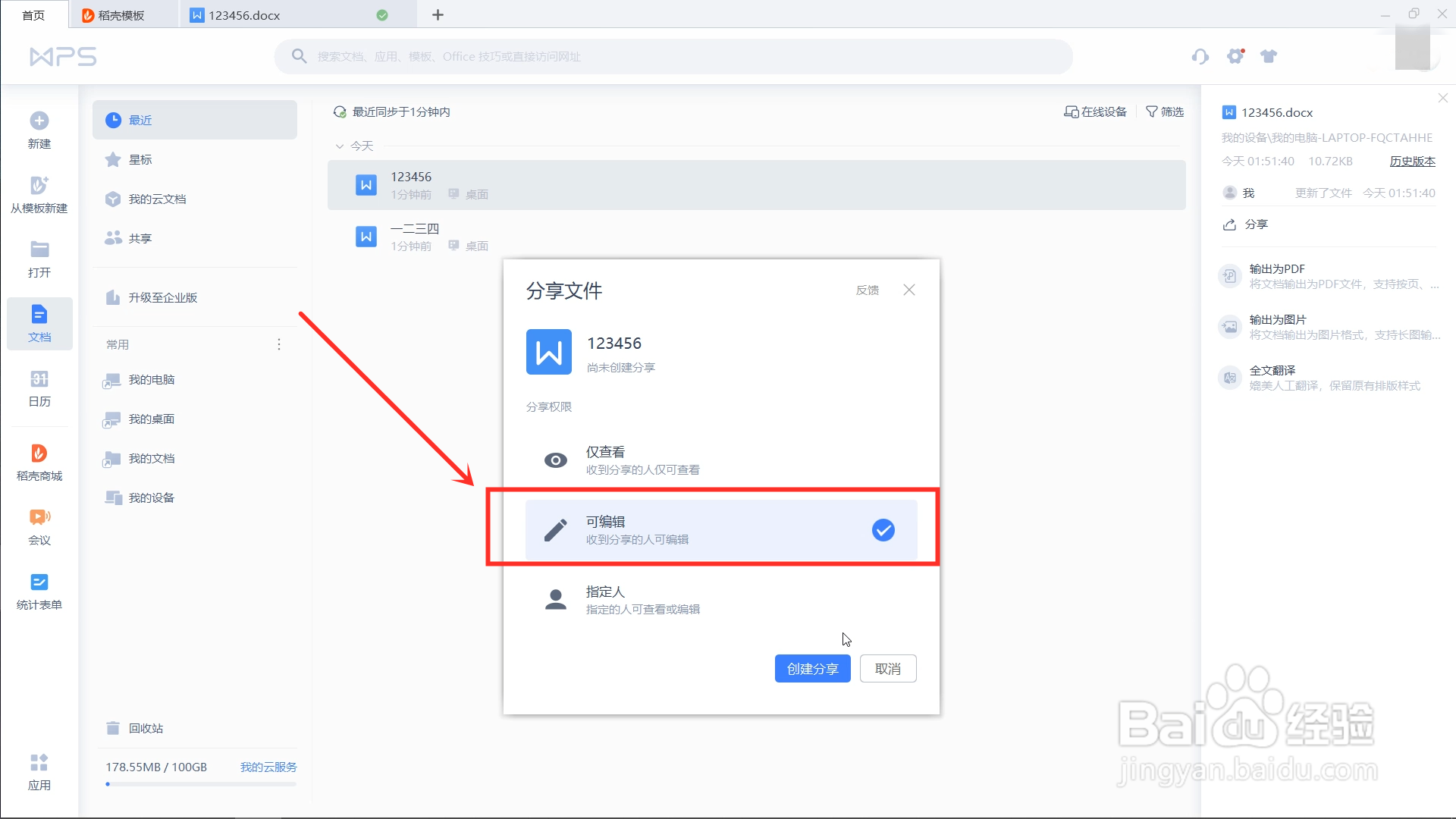Screen dimensions: 1456x819
Task: Click the 输出为图片 option
Action: pos(1328,327)
